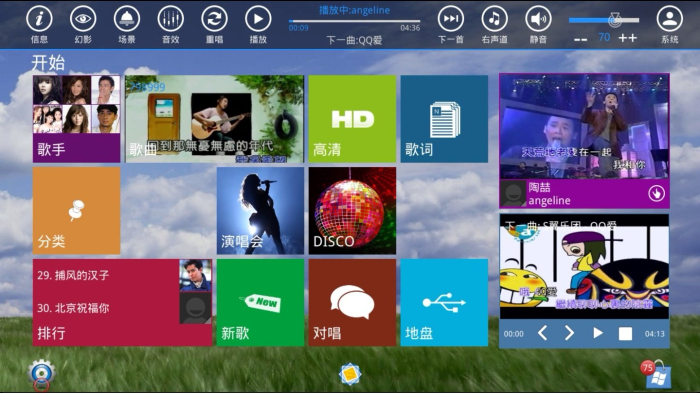Open the 音效 equalizer icon

click(x=171, y=19)
